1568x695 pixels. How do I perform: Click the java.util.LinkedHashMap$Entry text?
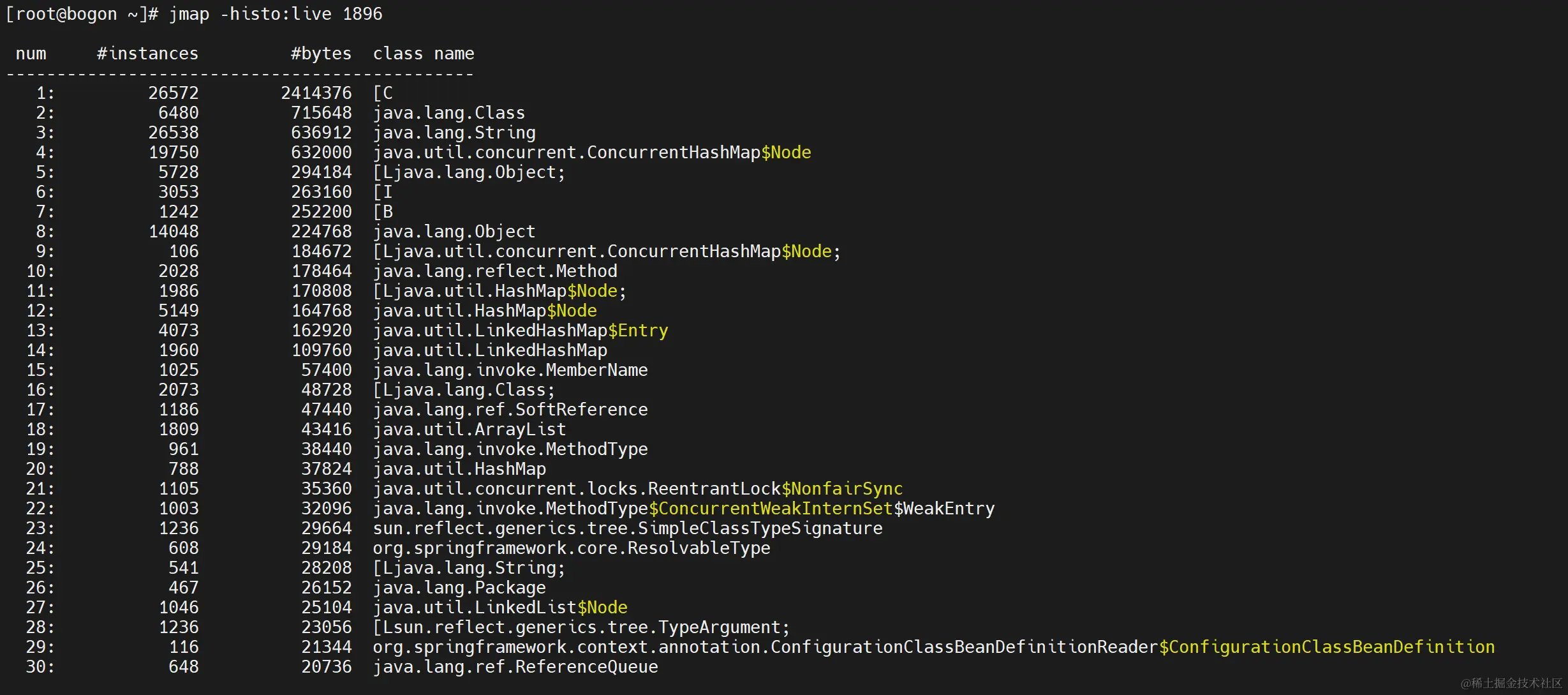pyautogui.click(x=520, y=331)
